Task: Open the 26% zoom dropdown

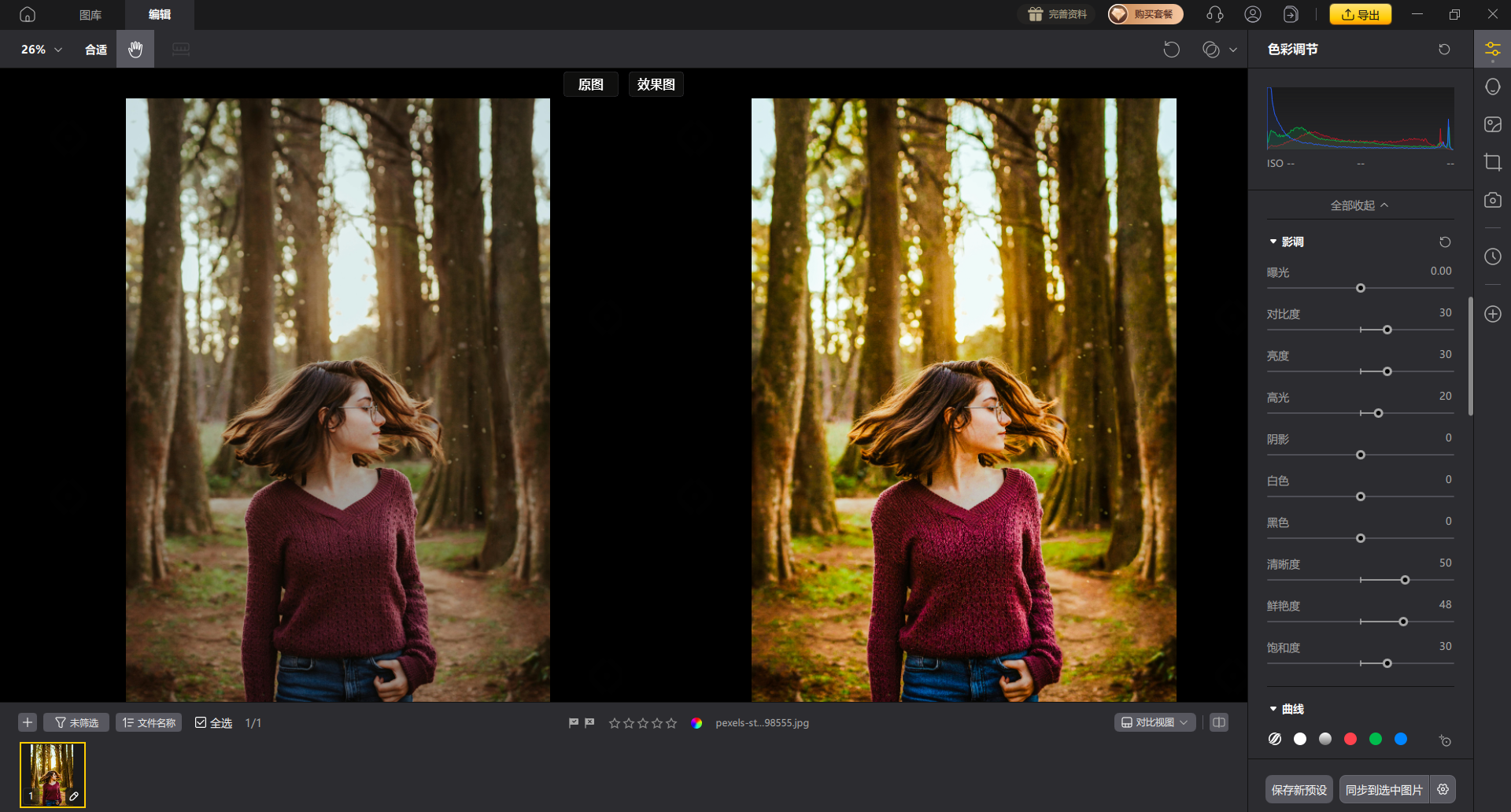Action: (x=41, y=50)
